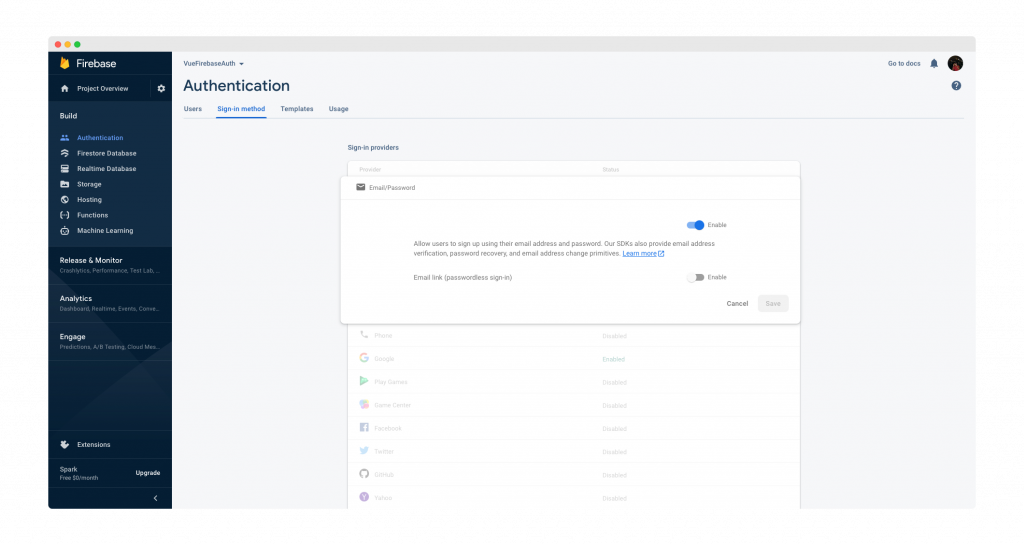Click the Upgrade plan button

tap(148, 473)
